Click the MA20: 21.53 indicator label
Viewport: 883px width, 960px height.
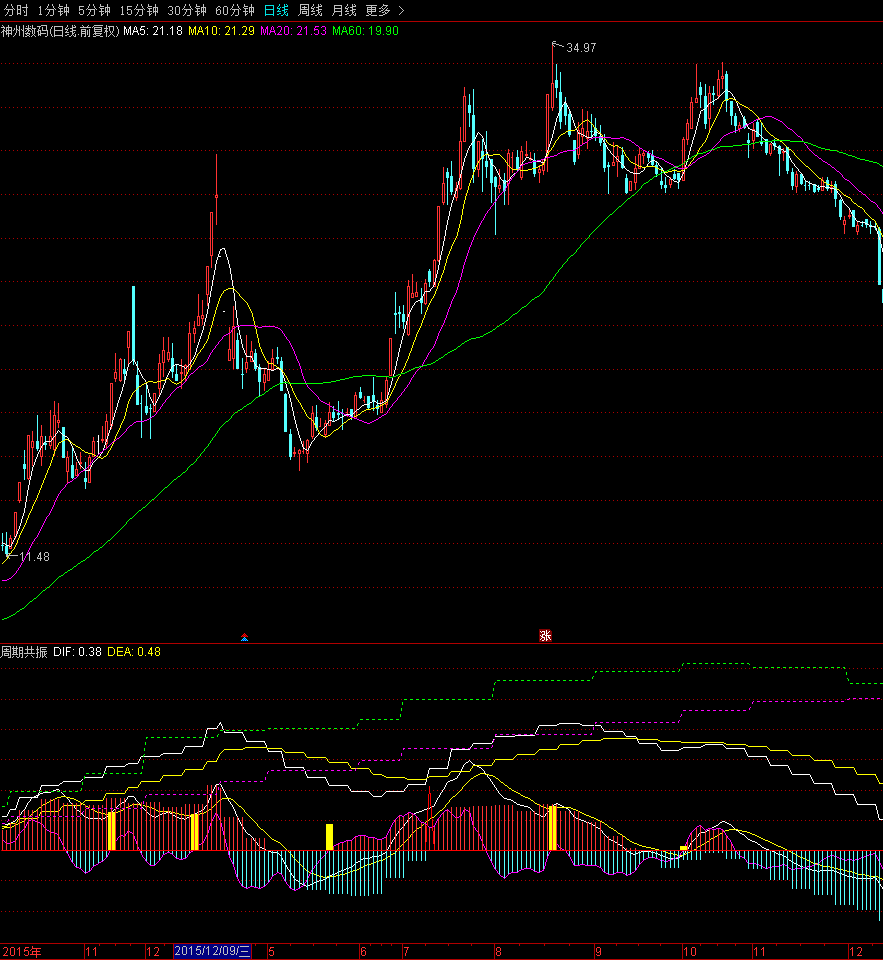click(x=293, y=31)
